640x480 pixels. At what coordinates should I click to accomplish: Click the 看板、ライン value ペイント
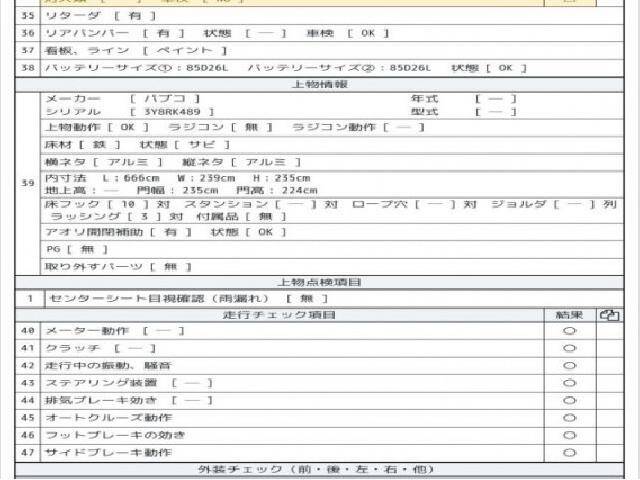click(x=184, y=50)
